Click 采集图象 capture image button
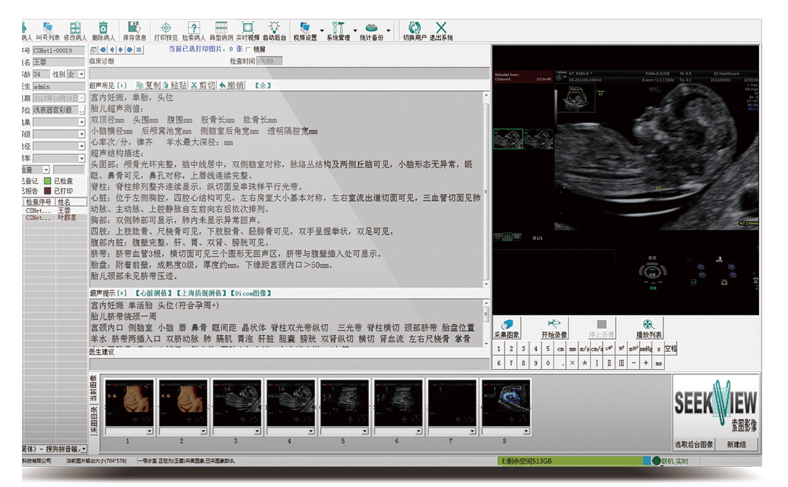Viewport: 788px width, 487px height. (x=507, y=329)
